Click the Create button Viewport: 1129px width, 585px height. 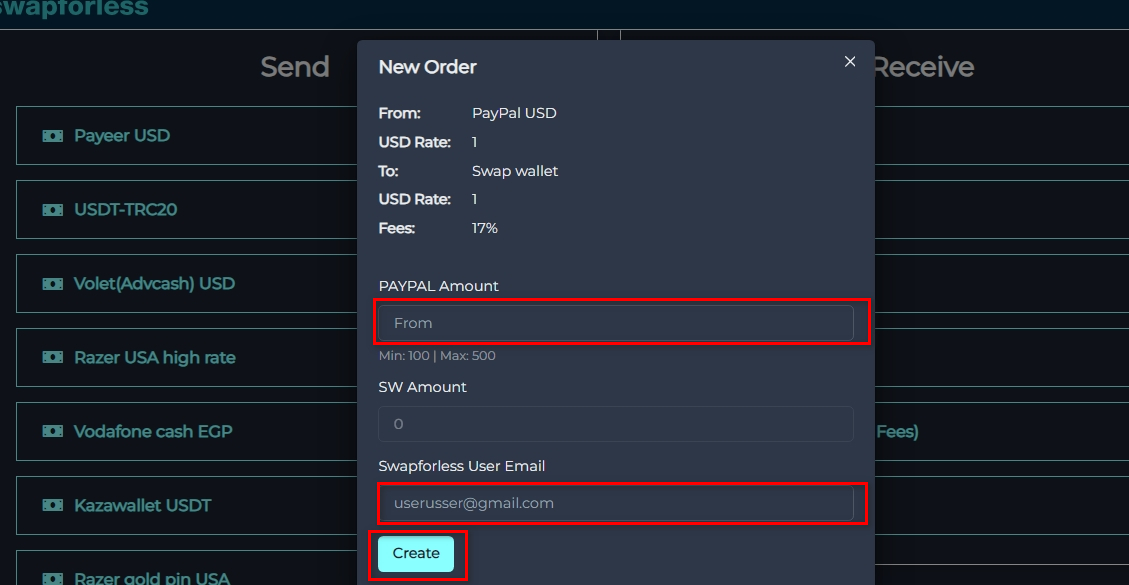(x=416, y=553)
